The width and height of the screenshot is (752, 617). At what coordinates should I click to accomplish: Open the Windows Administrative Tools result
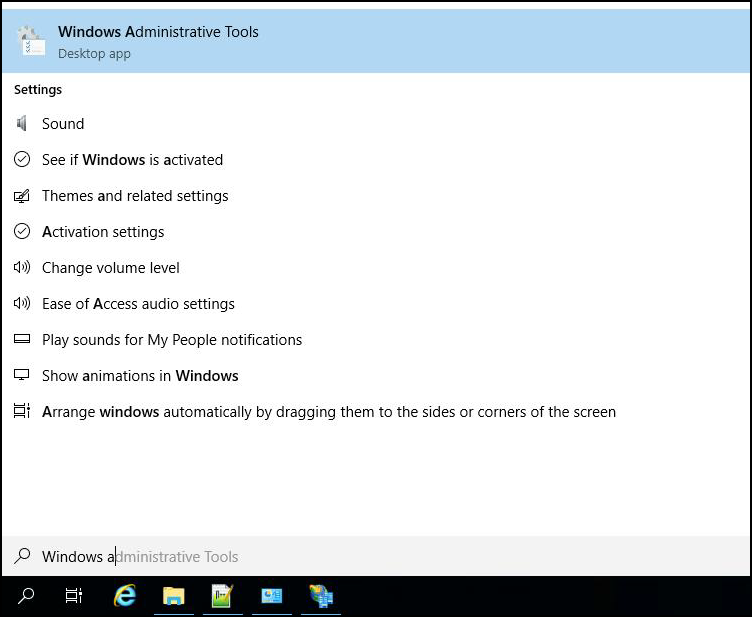376,41
